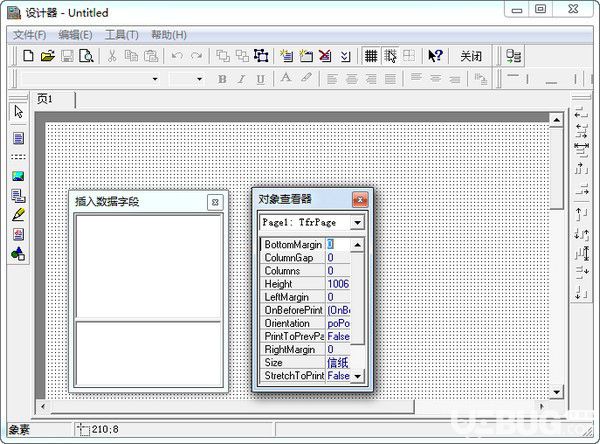Open page options icon beside delete page
This screenshot has width=600, height=444.
click(345, 56)
